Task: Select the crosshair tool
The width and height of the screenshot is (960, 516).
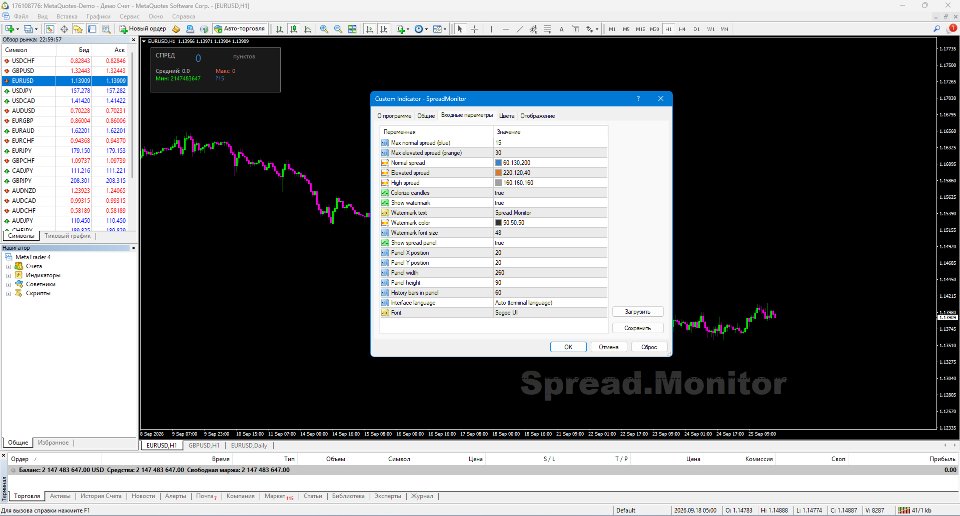Action: pyautogui.click(x=474, y=29)
